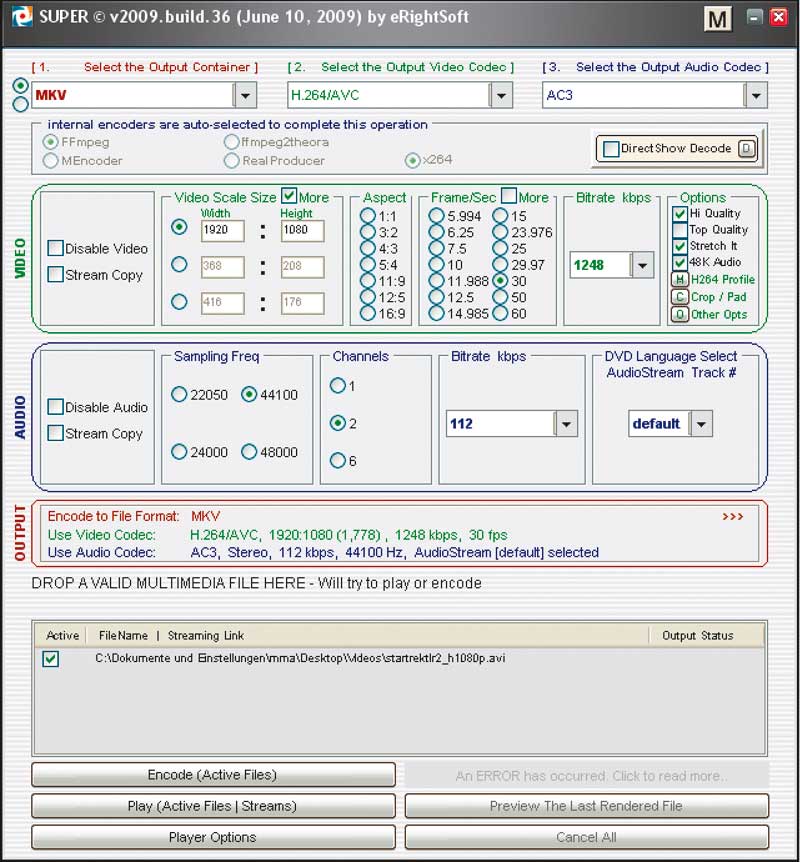The image size is (800, 862).
Task: Open the Output Video Codec dropdown
Action: click(x=501, y=95)
